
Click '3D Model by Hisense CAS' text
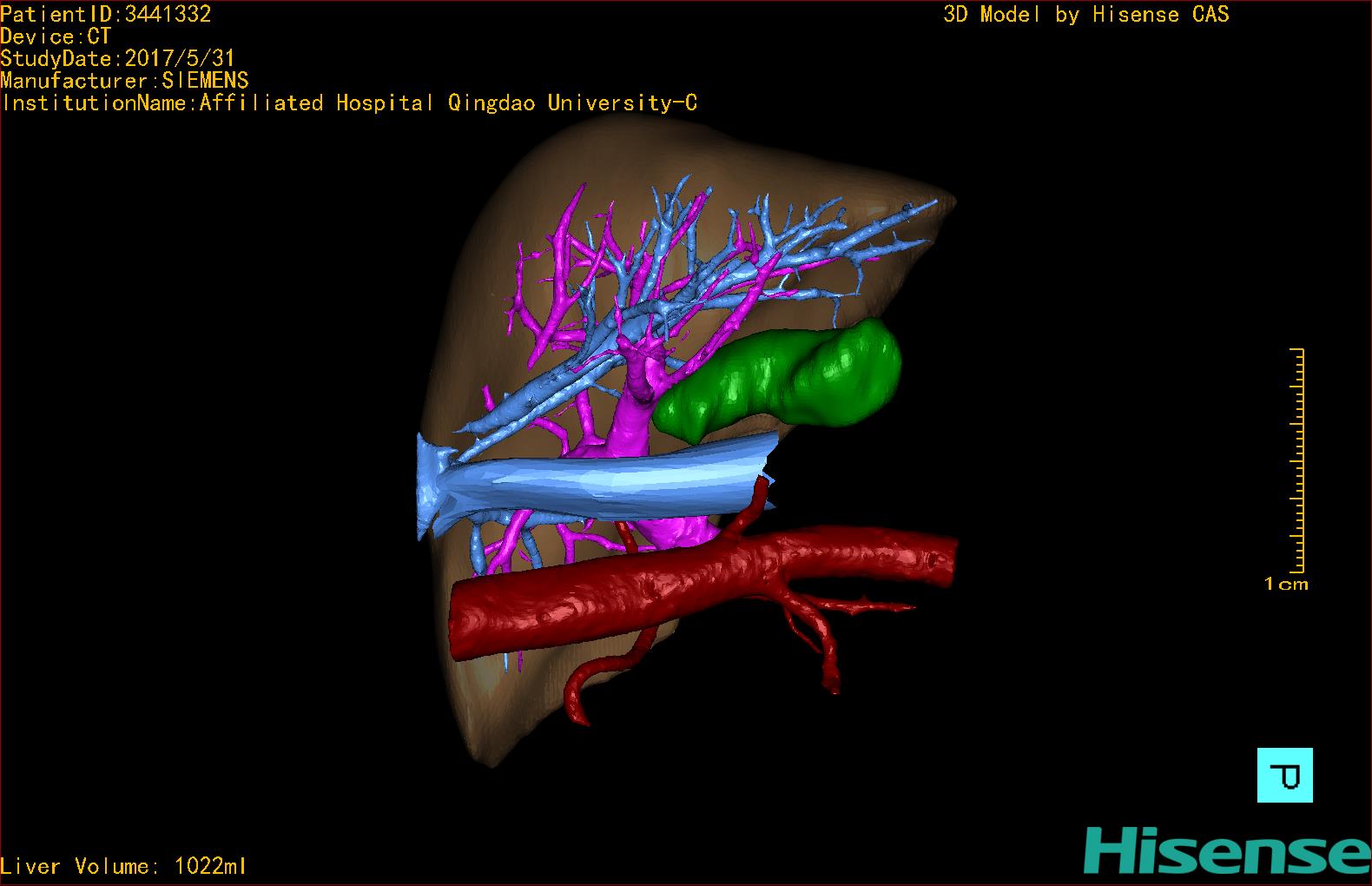click(x=1085, y=14)
